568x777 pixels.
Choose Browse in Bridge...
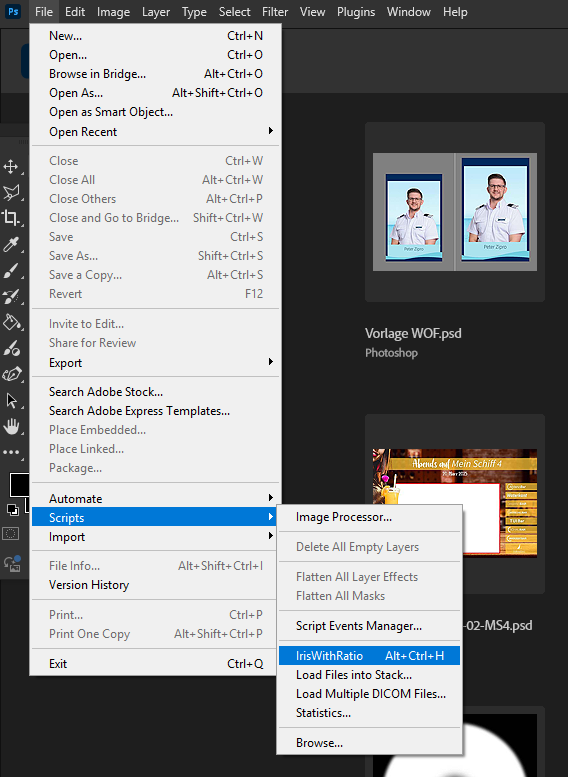(156, 74)
